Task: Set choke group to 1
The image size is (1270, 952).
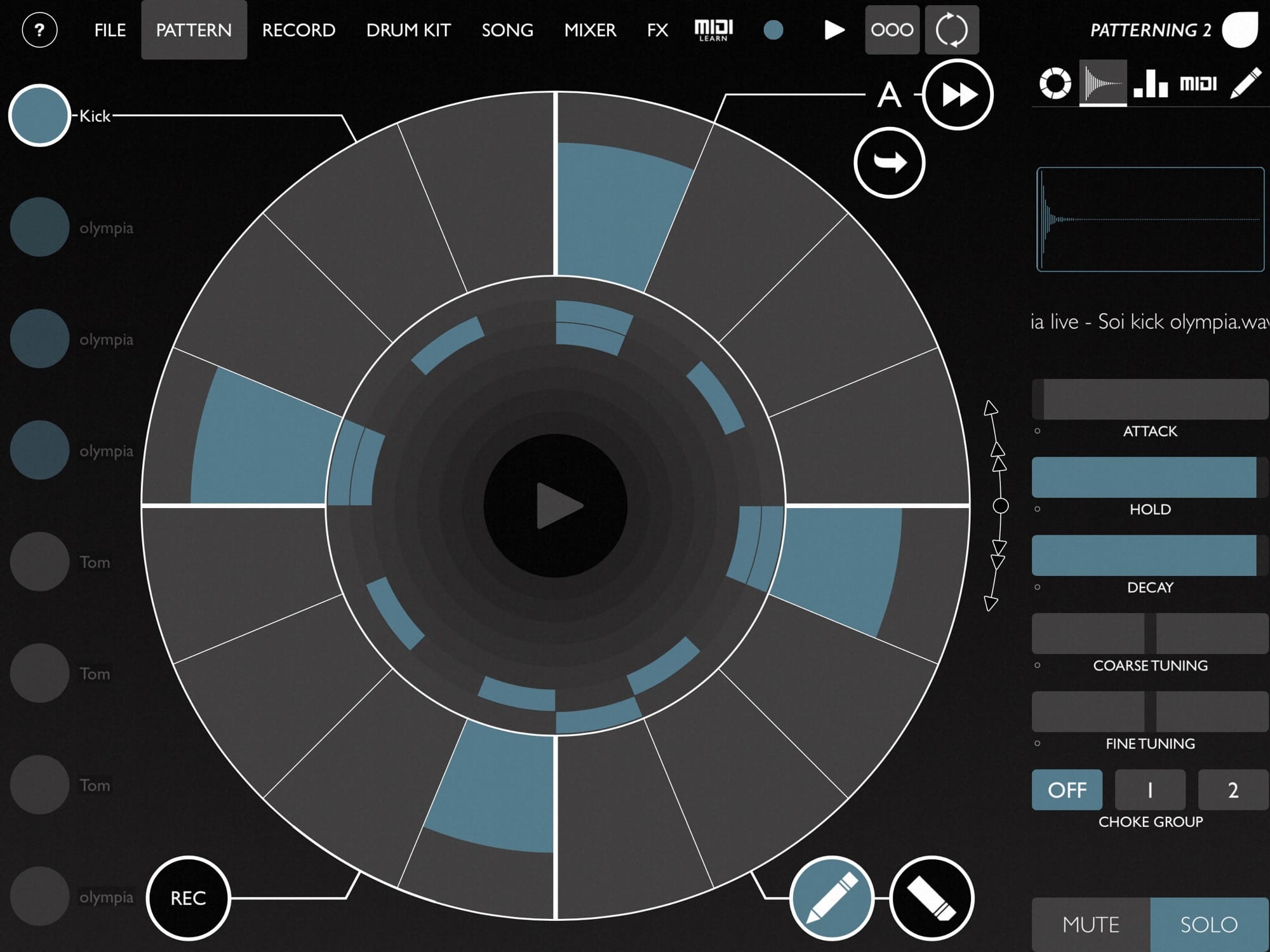Action: click(x=1150, y=790)
